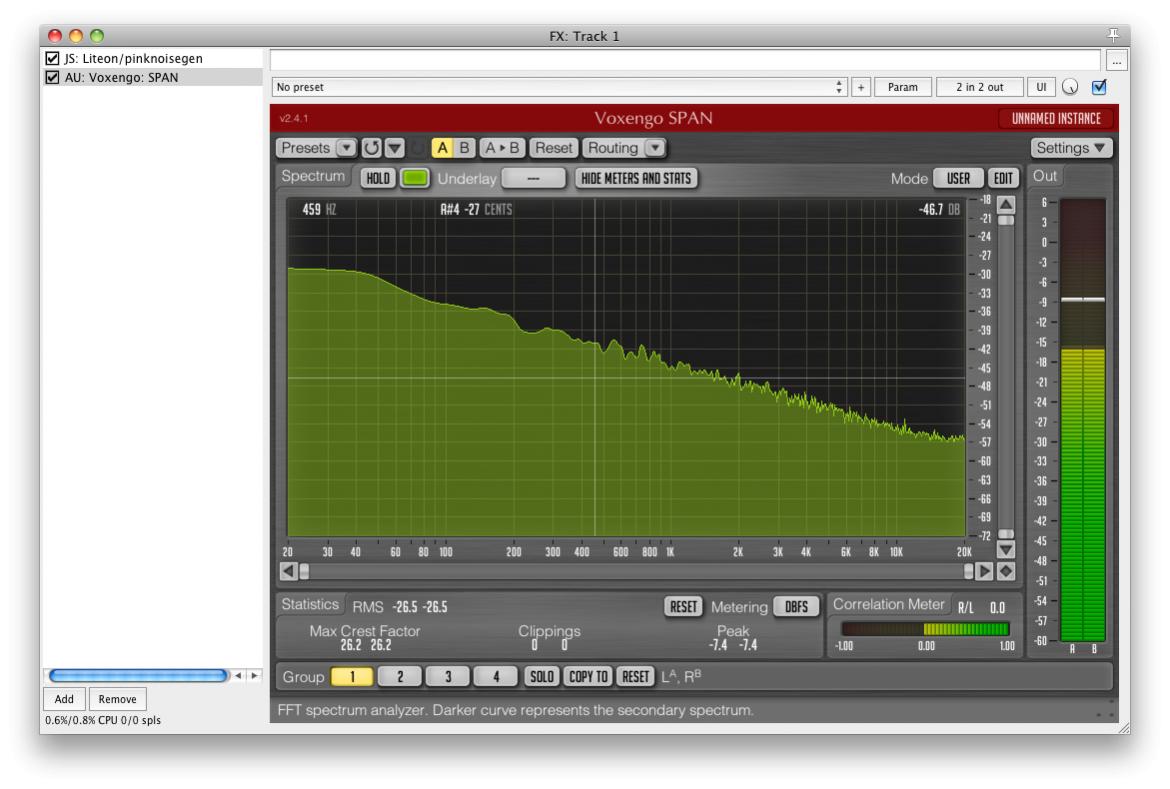Click the vertical dB range scrollbar
The height and width of the screenshot is (789, 1170).
click(x=1006, y=377)
